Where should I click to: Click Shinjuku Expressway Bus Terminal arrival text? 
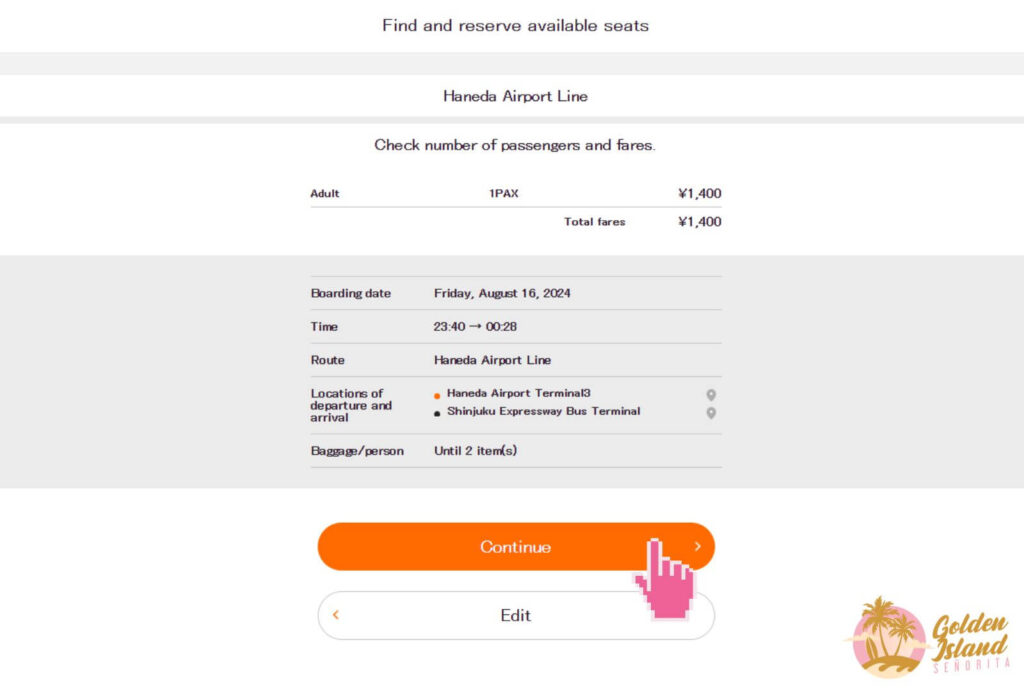pyautogui.click(x=543, y=411)
